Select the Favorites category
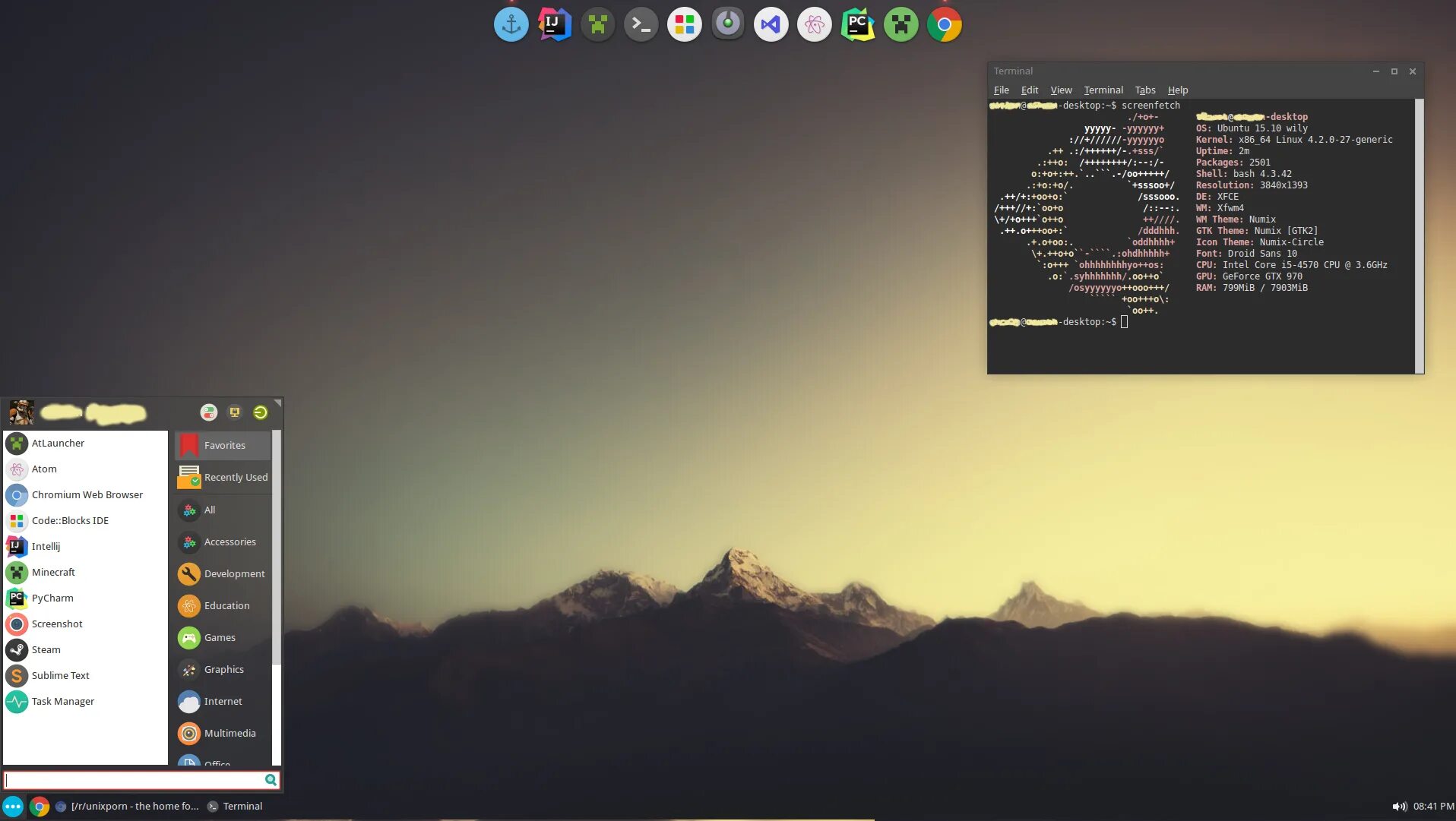 tap(223, 446)
